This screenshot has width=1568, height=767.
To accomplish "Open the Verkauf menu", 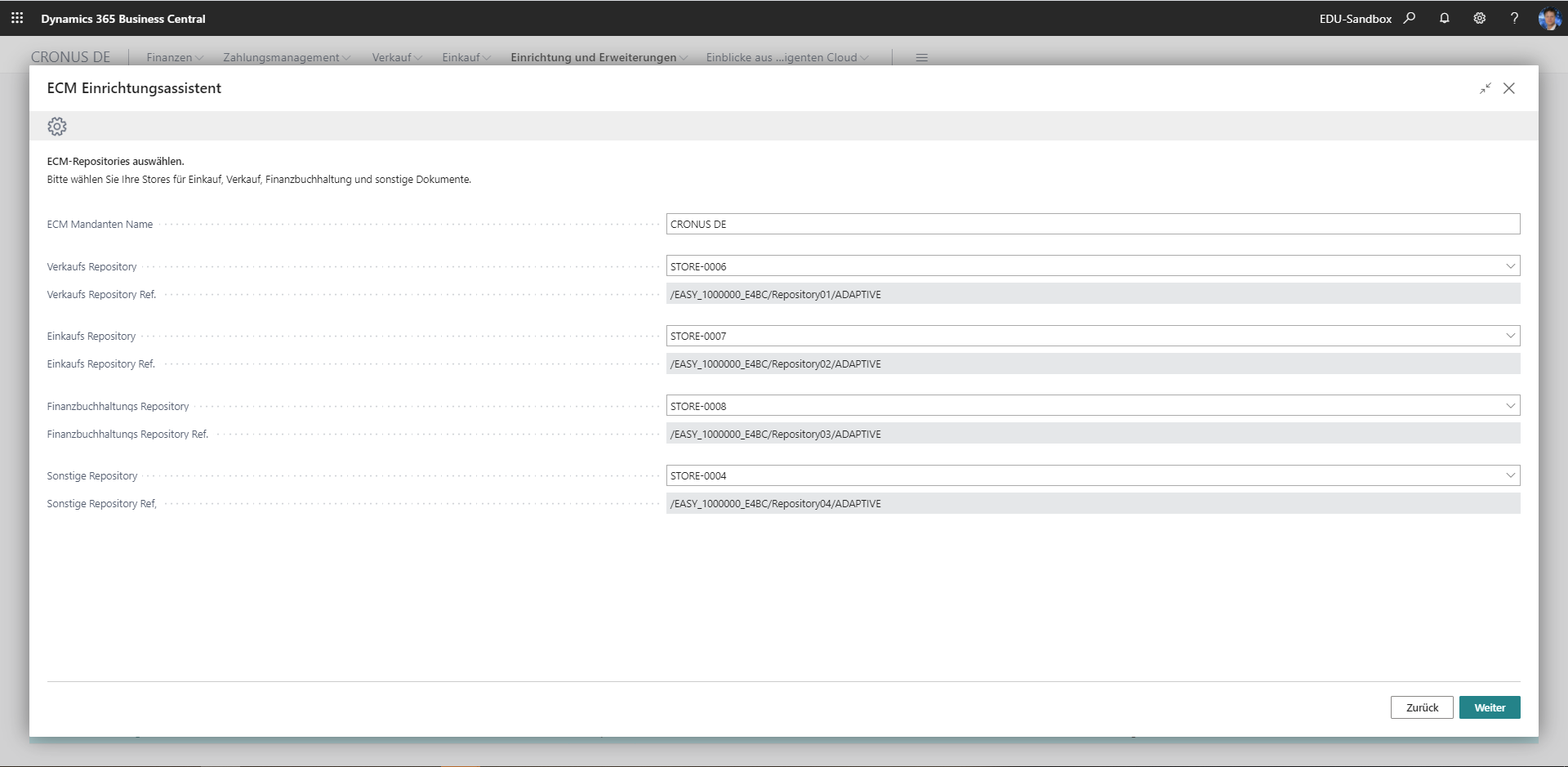I will (397, 57).
